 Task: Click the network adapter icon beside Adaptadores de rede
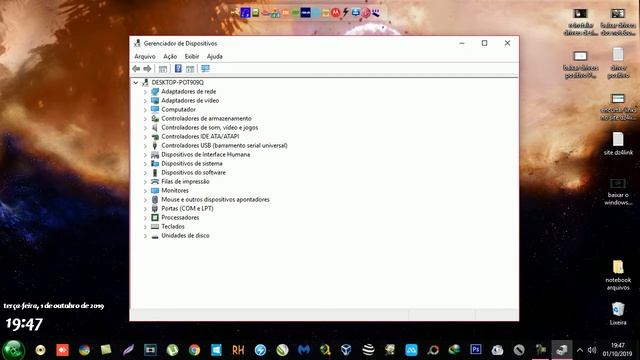coord(155,91)
